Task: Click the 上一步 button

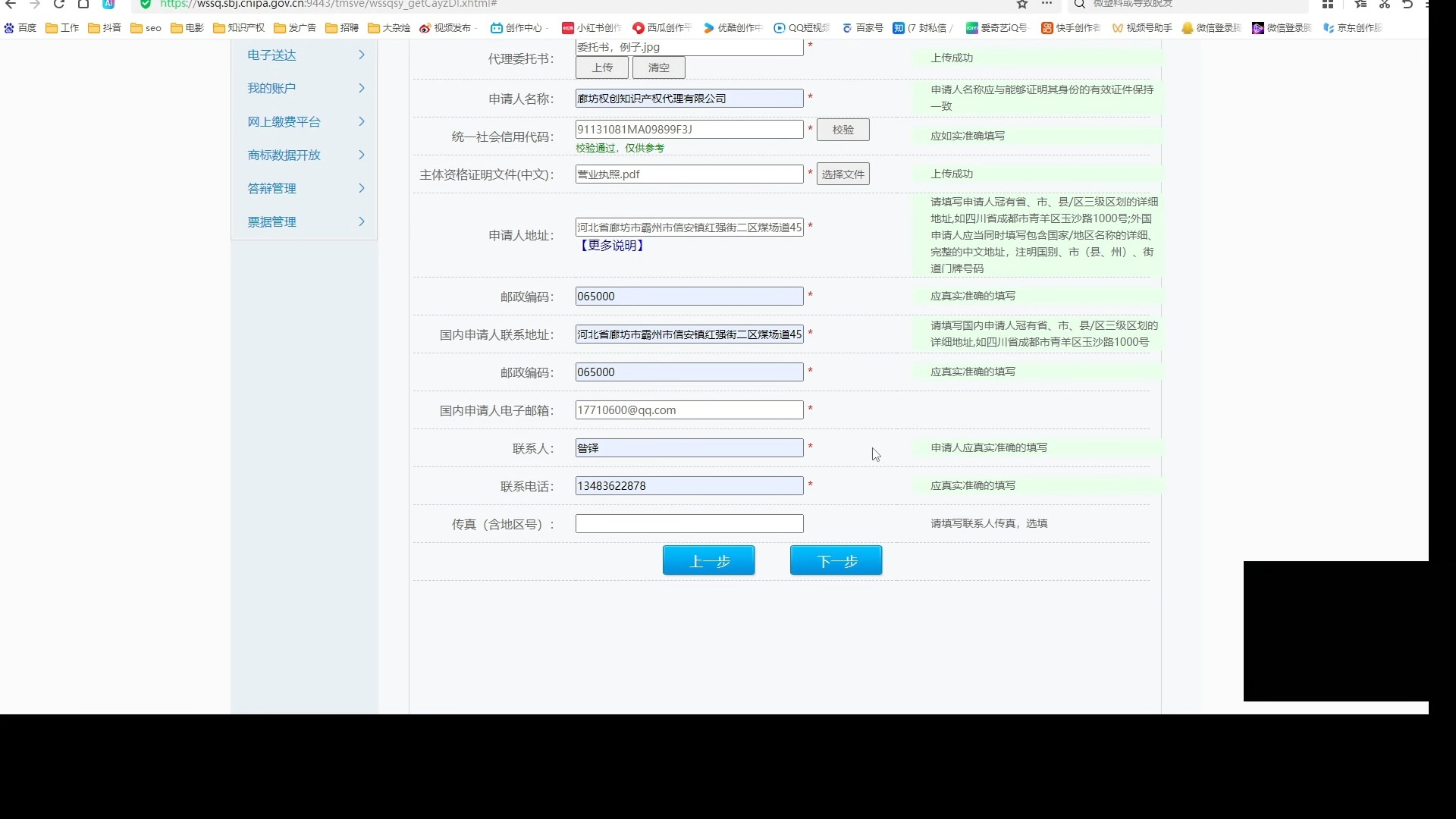Action: [709, 560]
